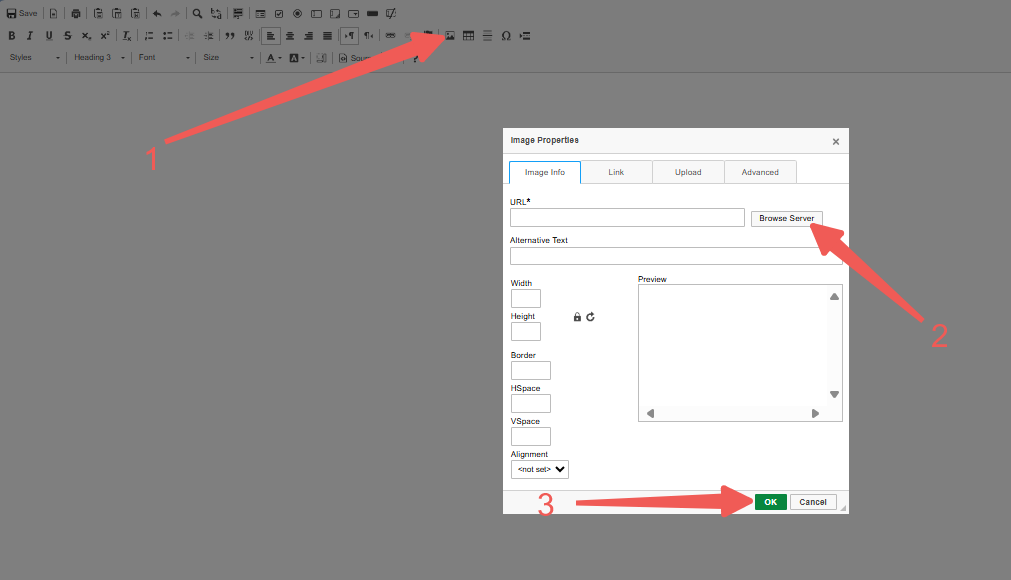Screen dimensions: 1011x580
Task: Insert a Form element icon
Action: tap(260, 14)
